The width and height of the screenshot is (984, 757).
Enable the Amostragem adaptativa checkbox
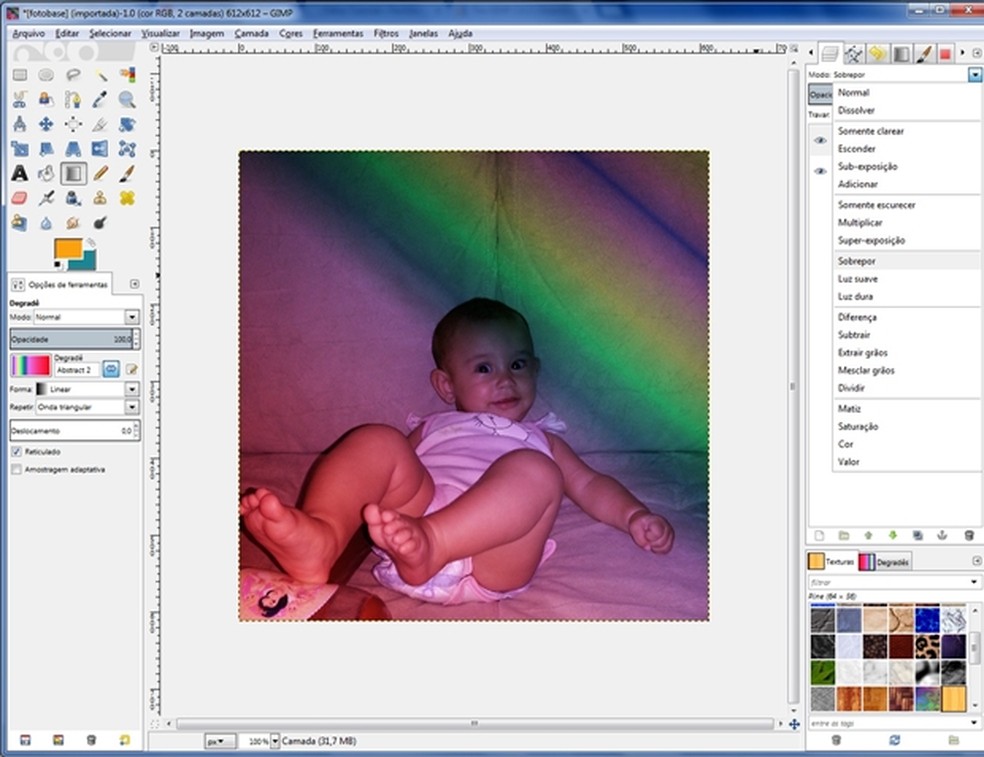click(x=16, y=469)
